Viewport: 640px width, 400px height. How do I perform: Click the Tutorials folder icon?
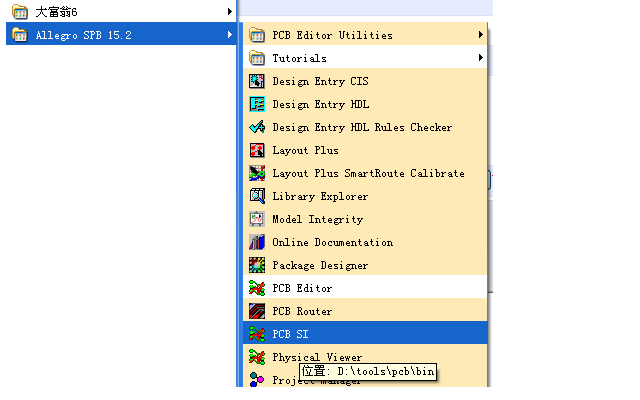point(257,58)
